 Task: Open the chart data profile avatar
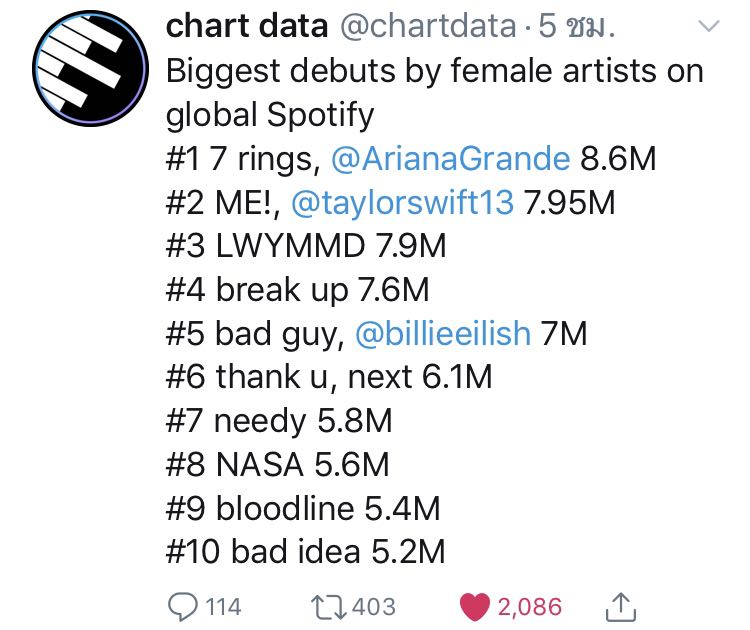pyautogui.click(x=90, y=68)
